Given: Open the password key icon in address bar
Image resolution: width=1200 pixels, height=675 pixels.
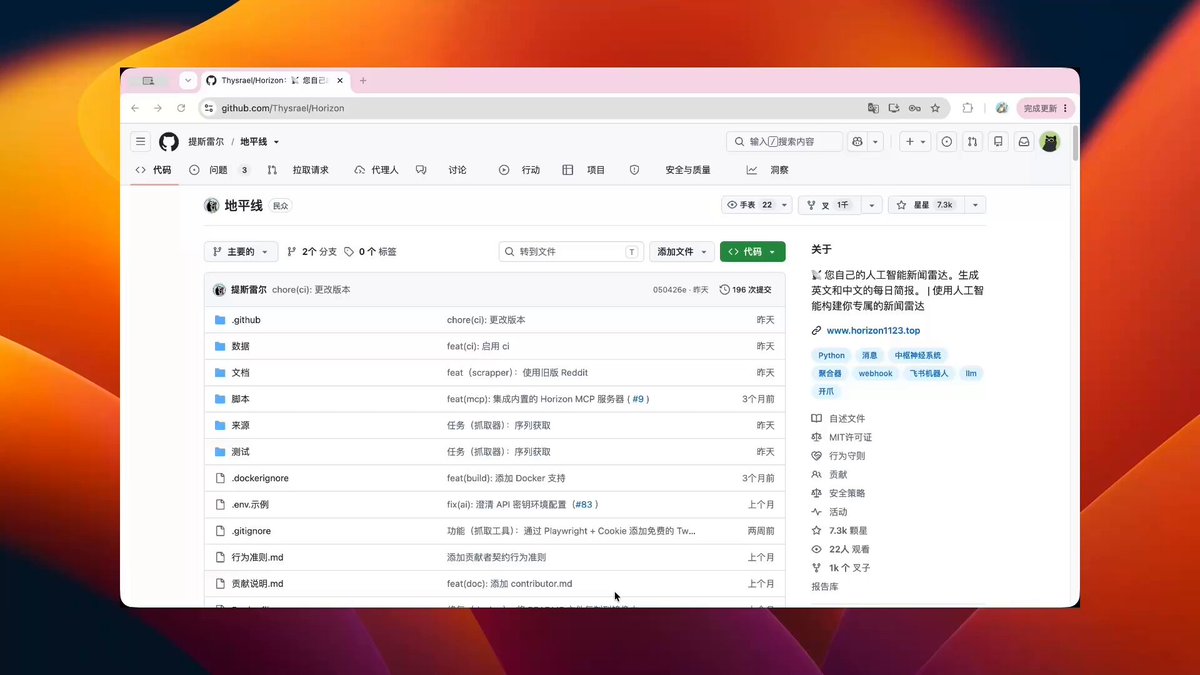Looking at the screenshot, I should [x=914, y=108].
